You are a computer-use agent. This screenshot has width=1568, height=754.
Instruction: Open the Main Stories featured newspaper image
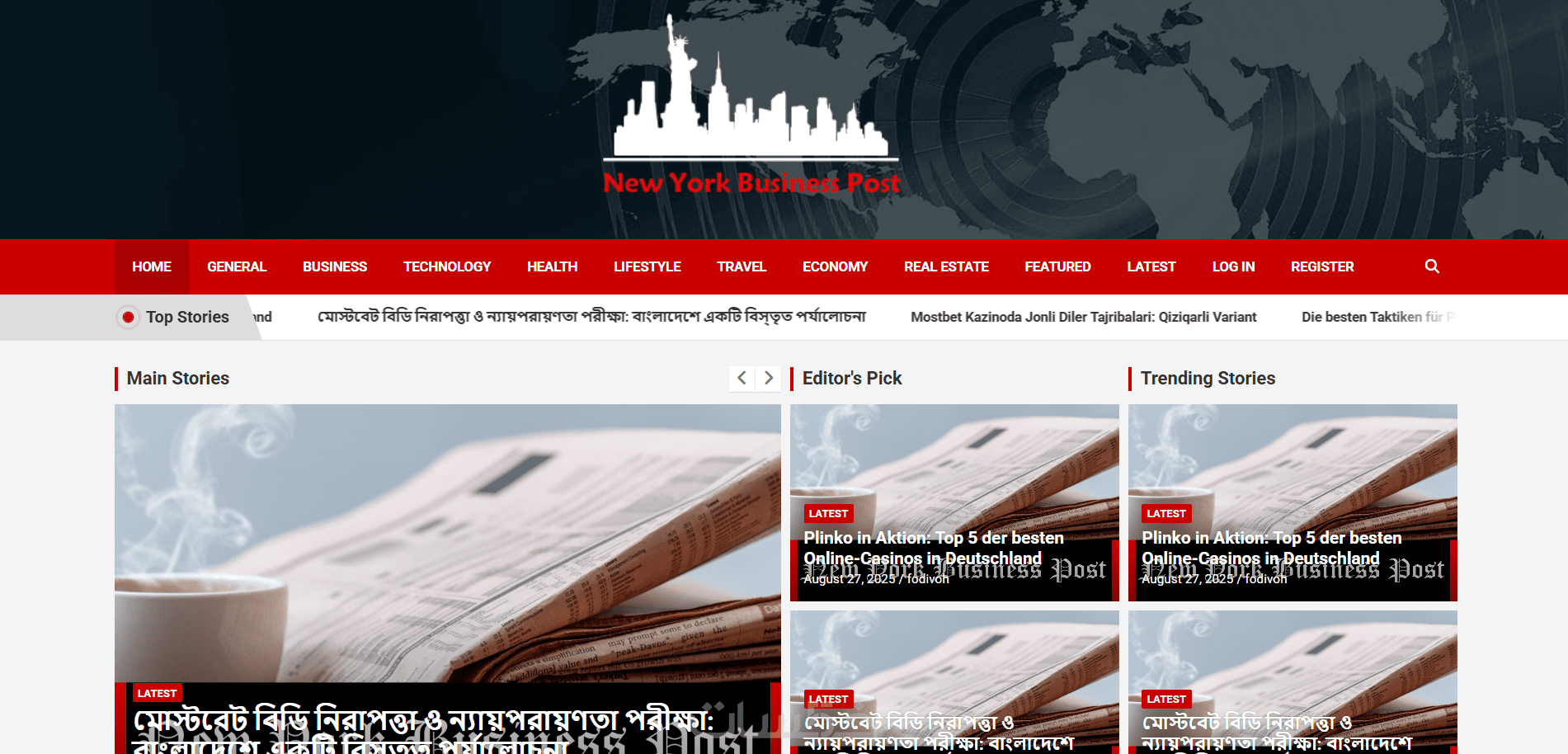click(448, 543)
